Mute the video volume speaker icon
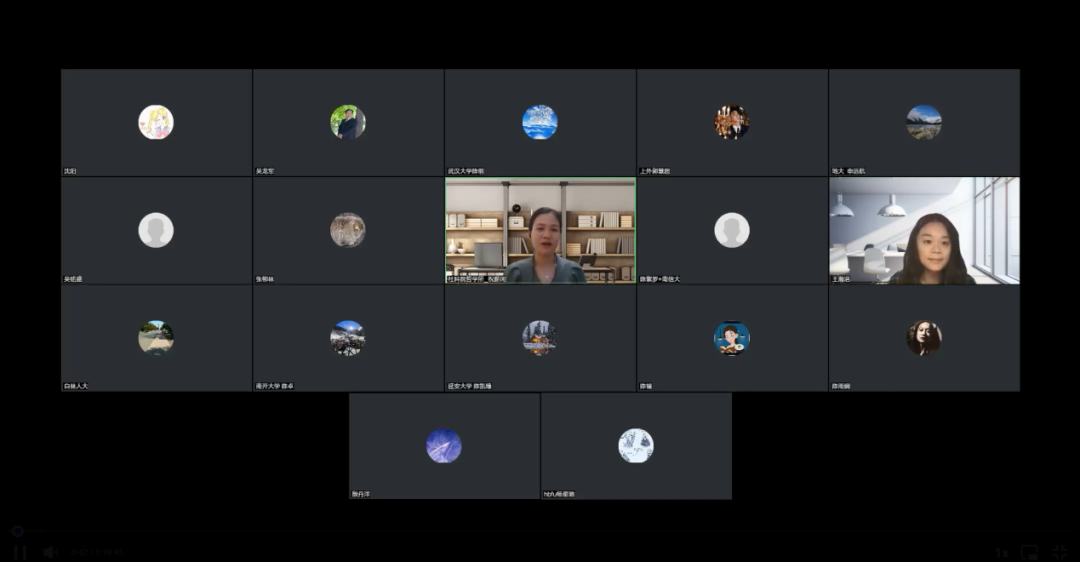 point(49,551)
